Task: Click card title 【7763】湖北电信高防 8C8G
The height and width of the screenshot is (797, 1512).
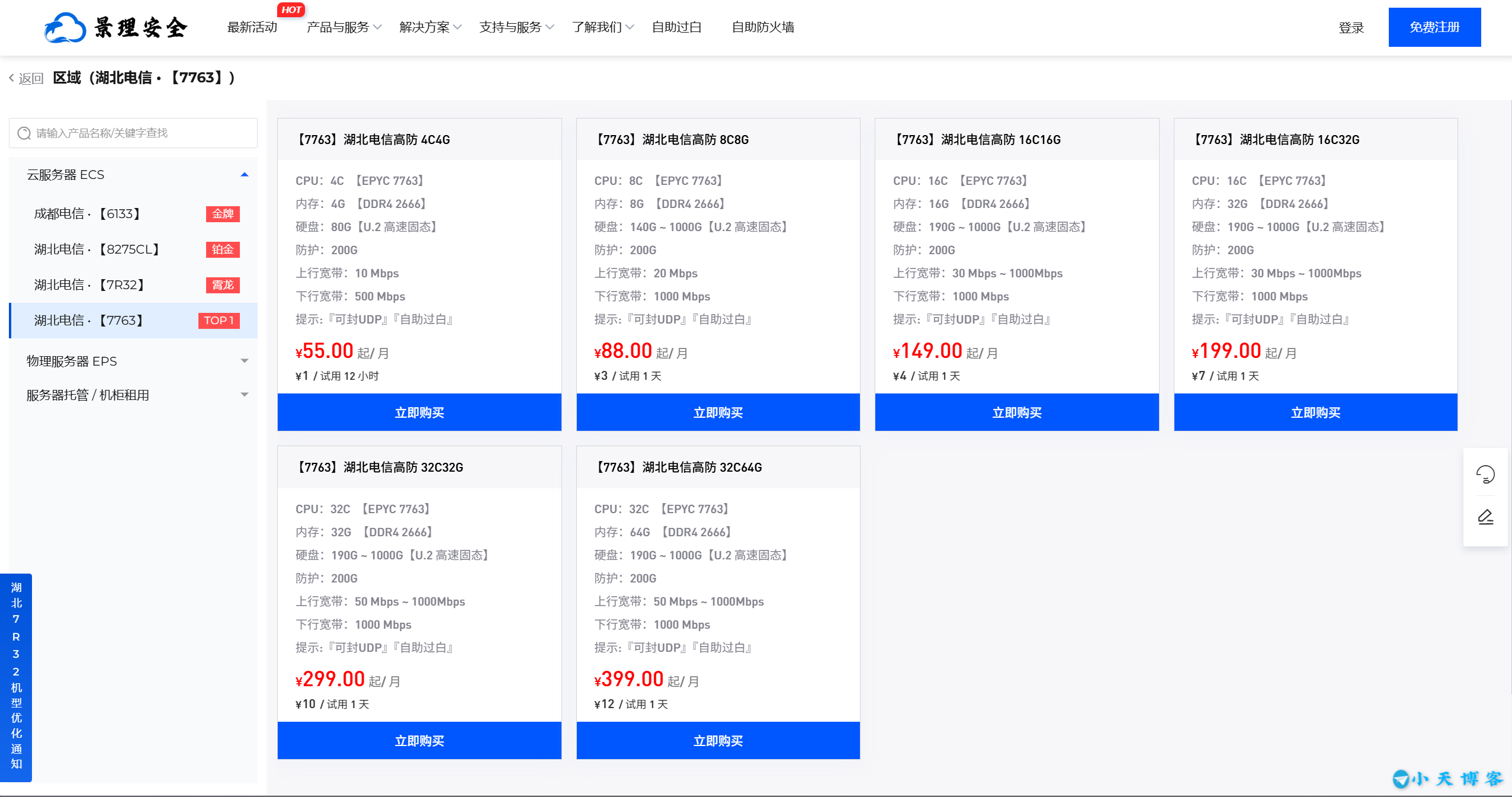Action: pos(672,140)
